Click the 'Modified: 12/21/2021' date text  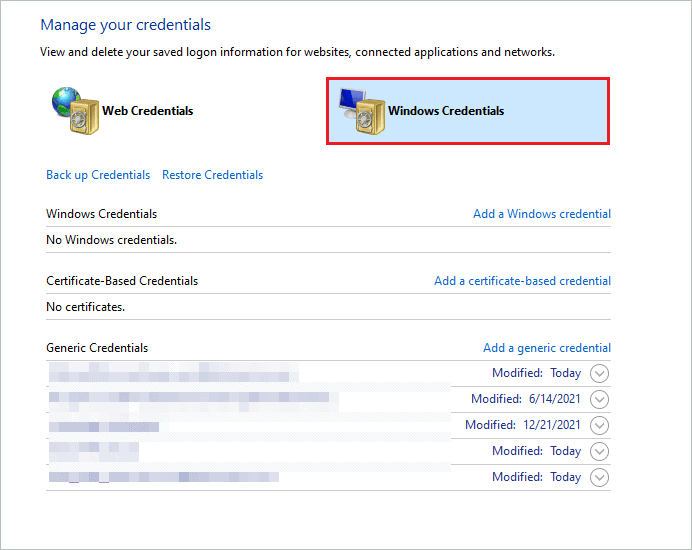(x=523, y=425)
